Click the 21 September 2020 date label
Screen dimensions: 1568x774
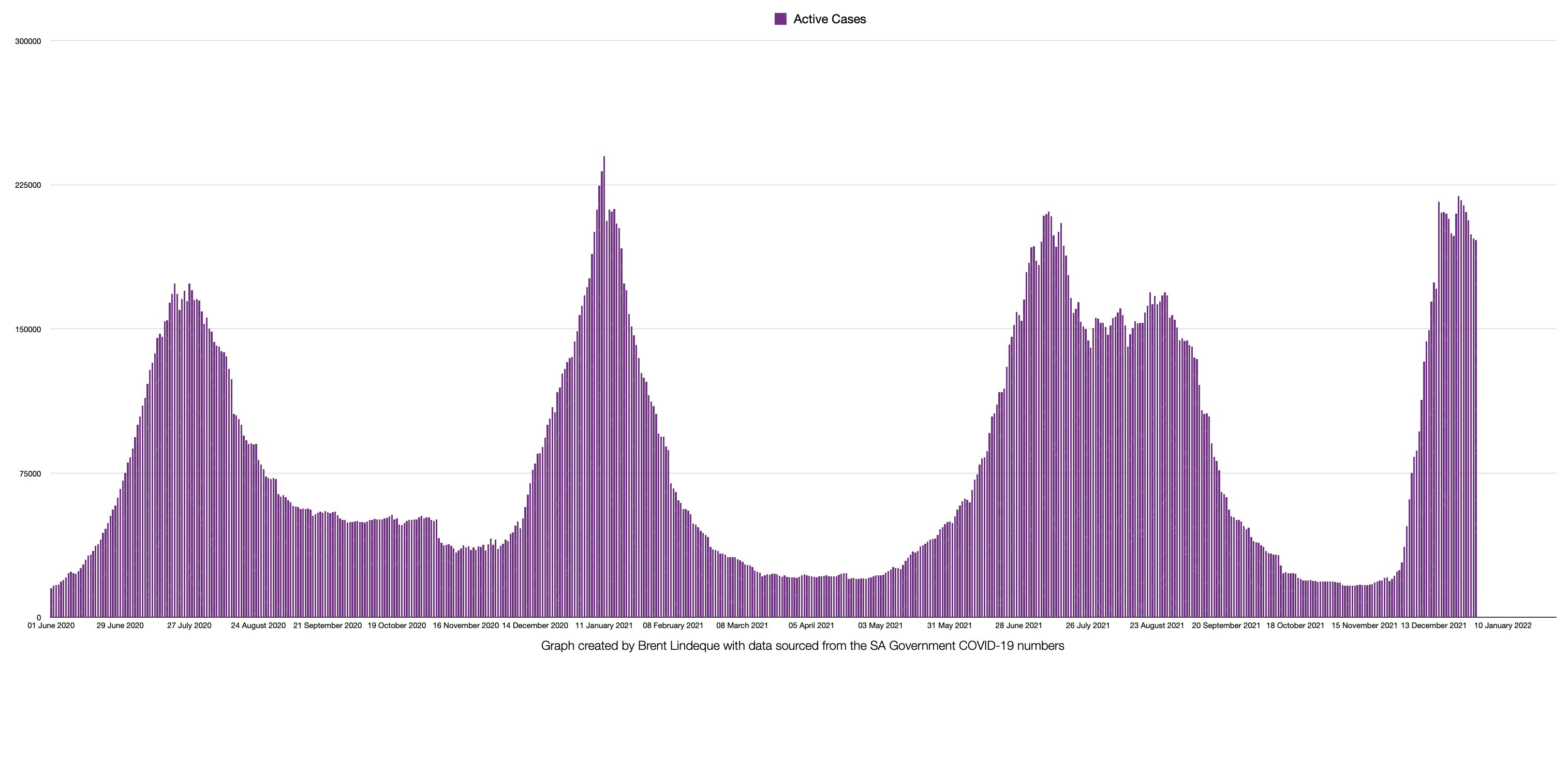328,626
